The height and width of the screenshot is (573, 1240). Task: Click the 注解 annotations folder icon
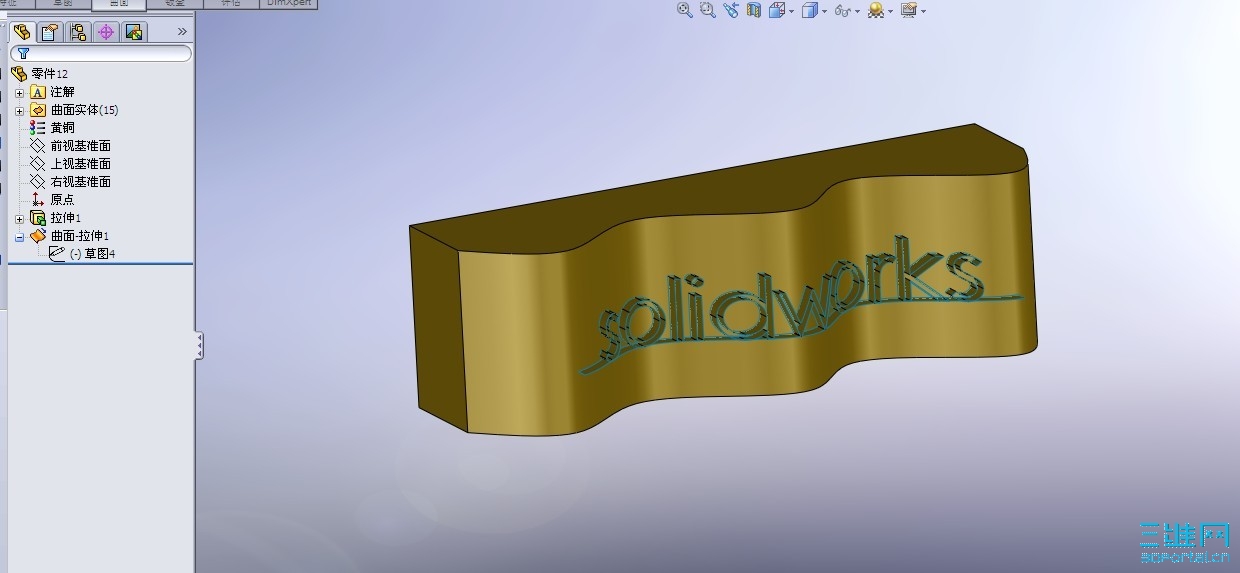pyautogui.click(x=38, y=92)
